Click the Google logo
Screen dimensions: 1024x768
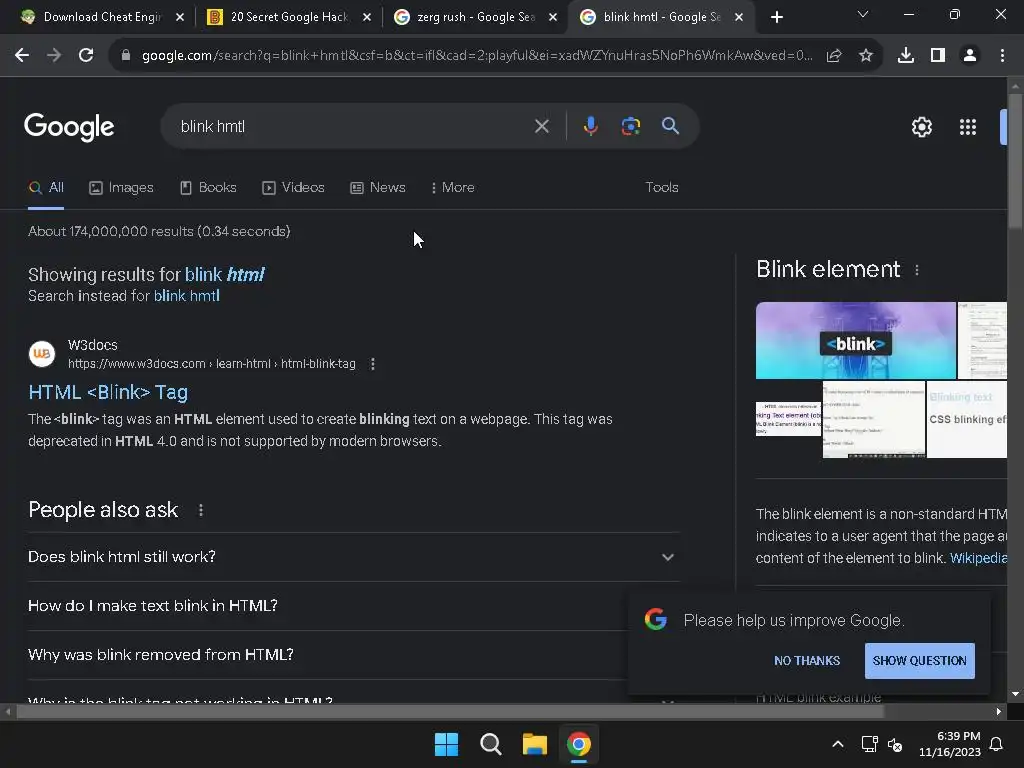[x=69, y=127]
